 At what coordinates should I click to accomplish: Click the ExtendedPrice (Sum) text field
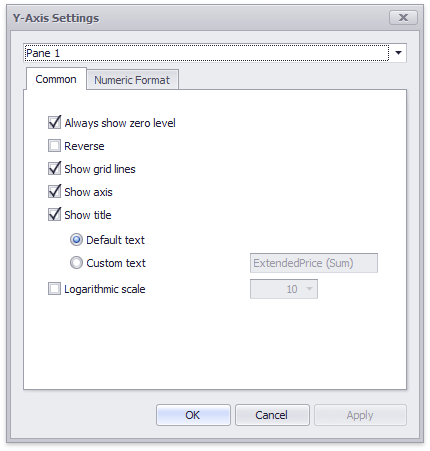click(x=314, y=263)
